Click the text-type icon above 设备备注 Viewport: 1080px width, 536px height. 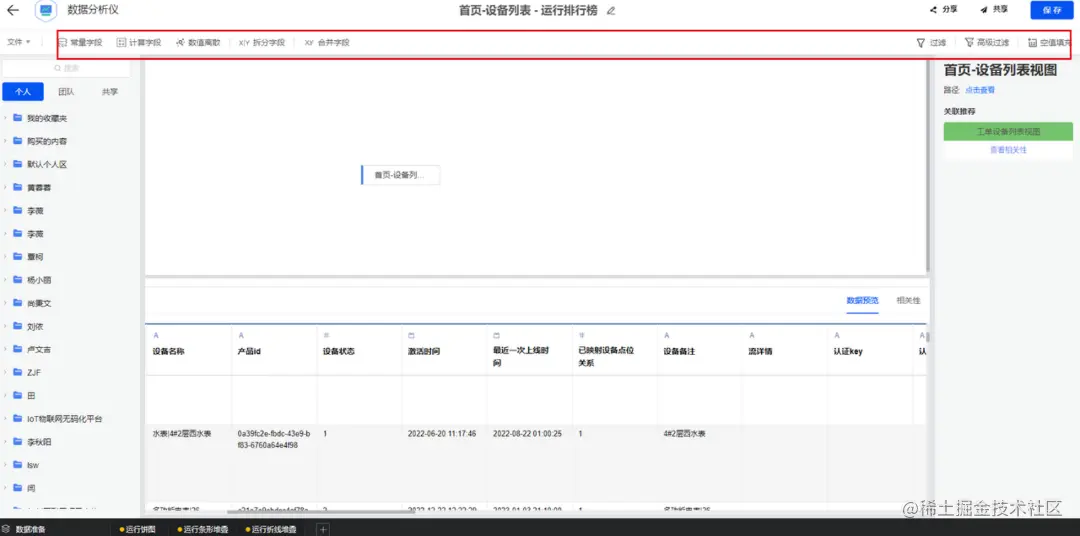point(667,335)
